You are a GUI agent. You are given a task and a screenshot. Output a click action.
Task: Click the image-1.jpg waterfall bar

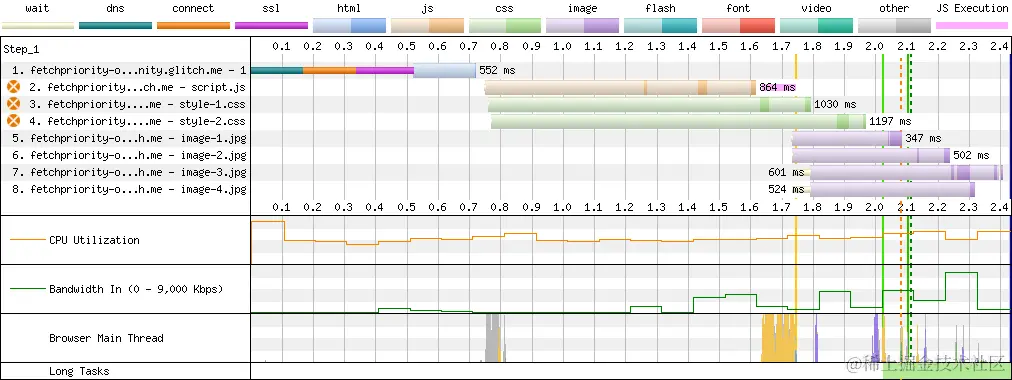[847, 138]
